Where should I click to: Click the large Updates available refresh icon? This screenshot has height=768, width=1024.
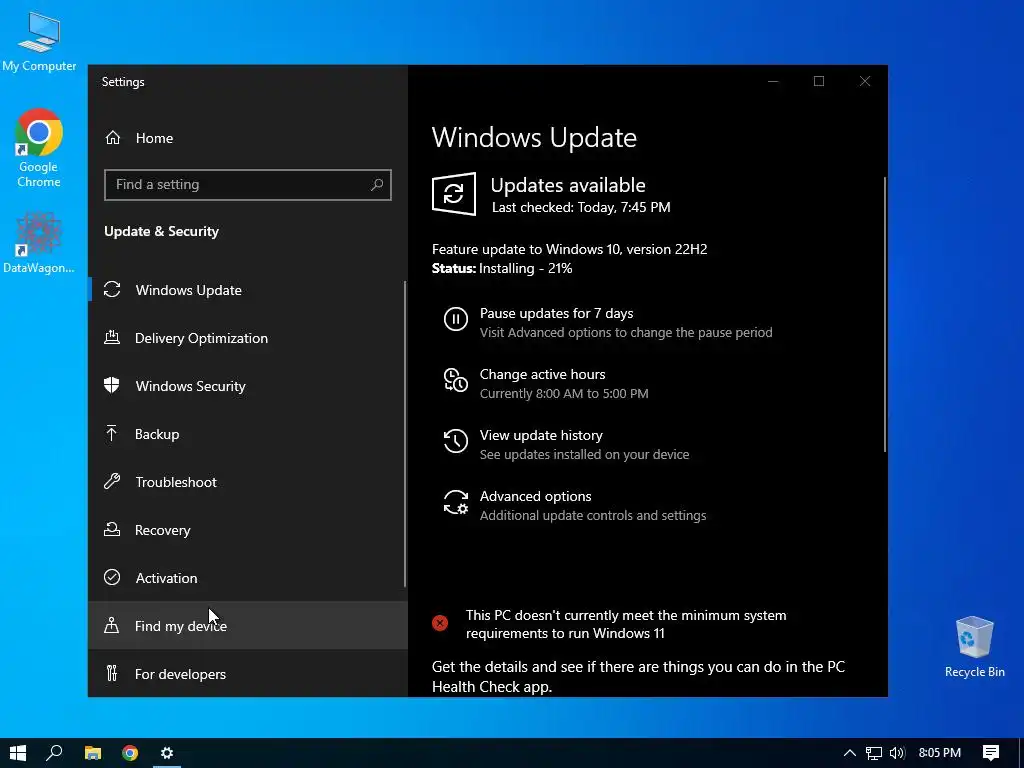pyautogui.click(x=454, y=194)
